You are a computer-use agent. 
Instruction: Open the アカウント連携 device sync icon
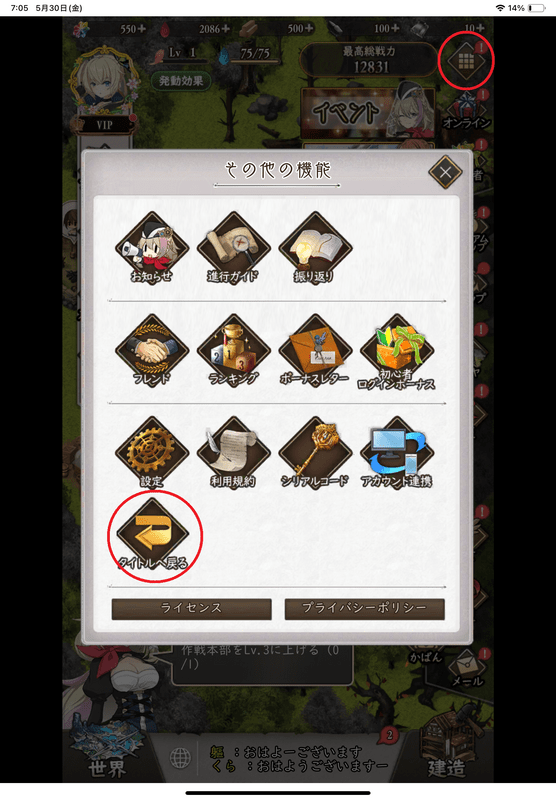(397, 453)
